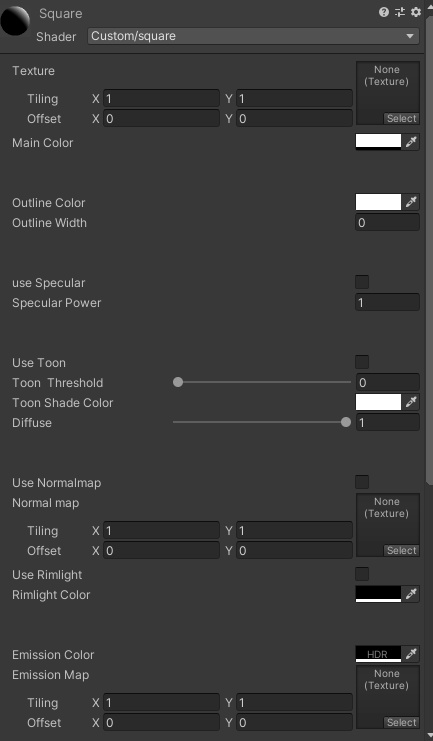Click the Toon Threshold slider handle
The image size is (433, 741).
178,382
